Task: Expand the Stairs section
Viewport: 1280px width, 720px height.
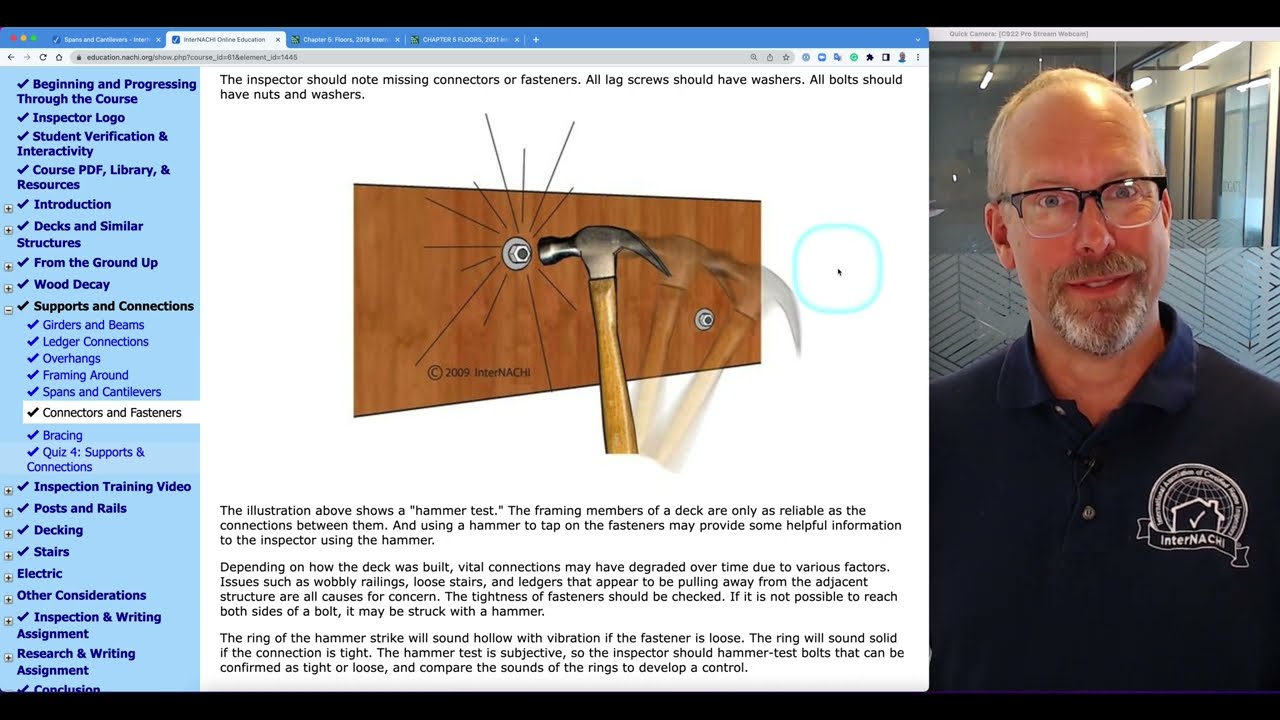Action: 9,555
